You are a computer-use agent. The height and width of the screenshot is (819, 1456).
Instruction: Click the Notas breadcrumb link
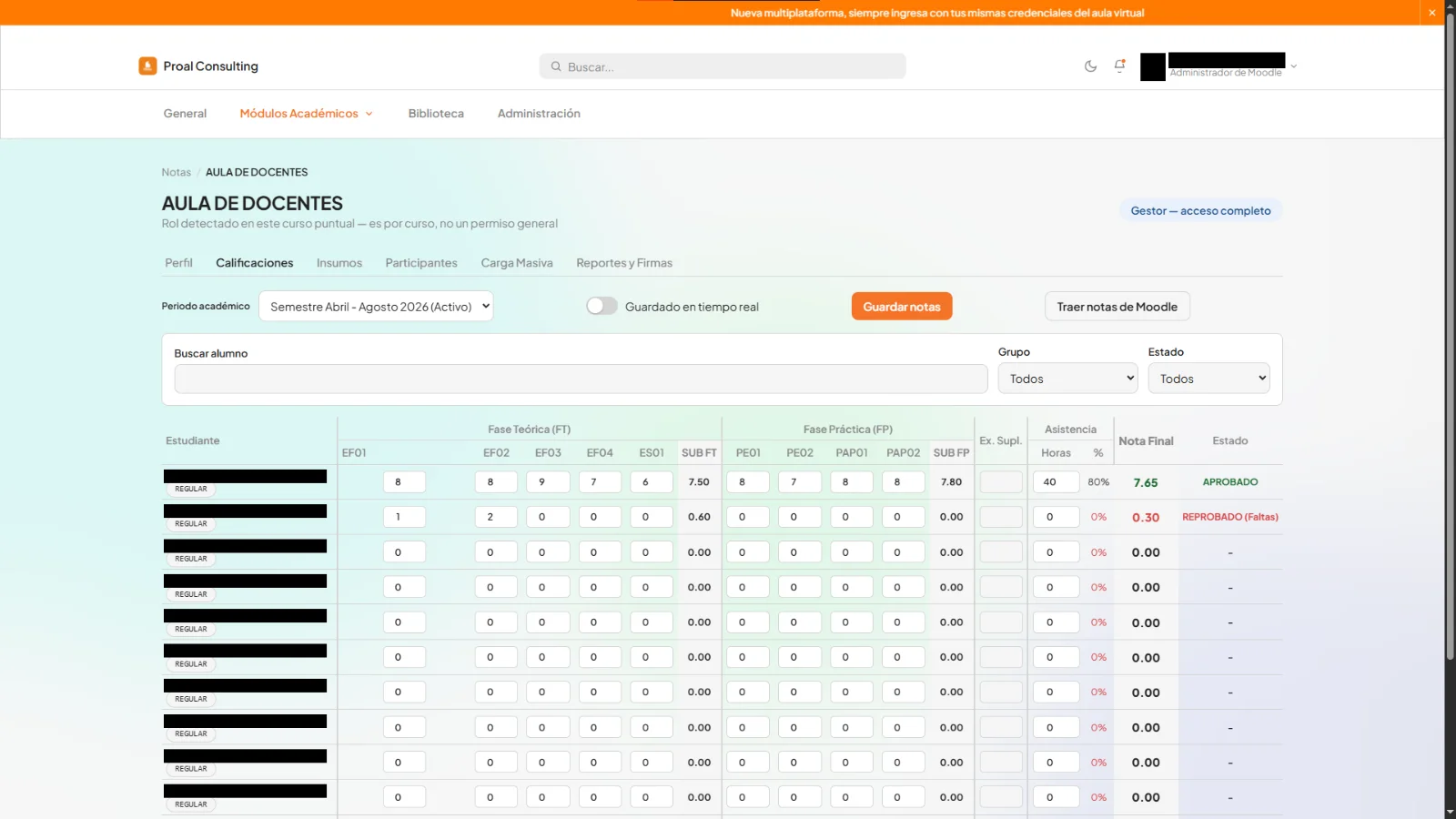click(x=177, y=172)
